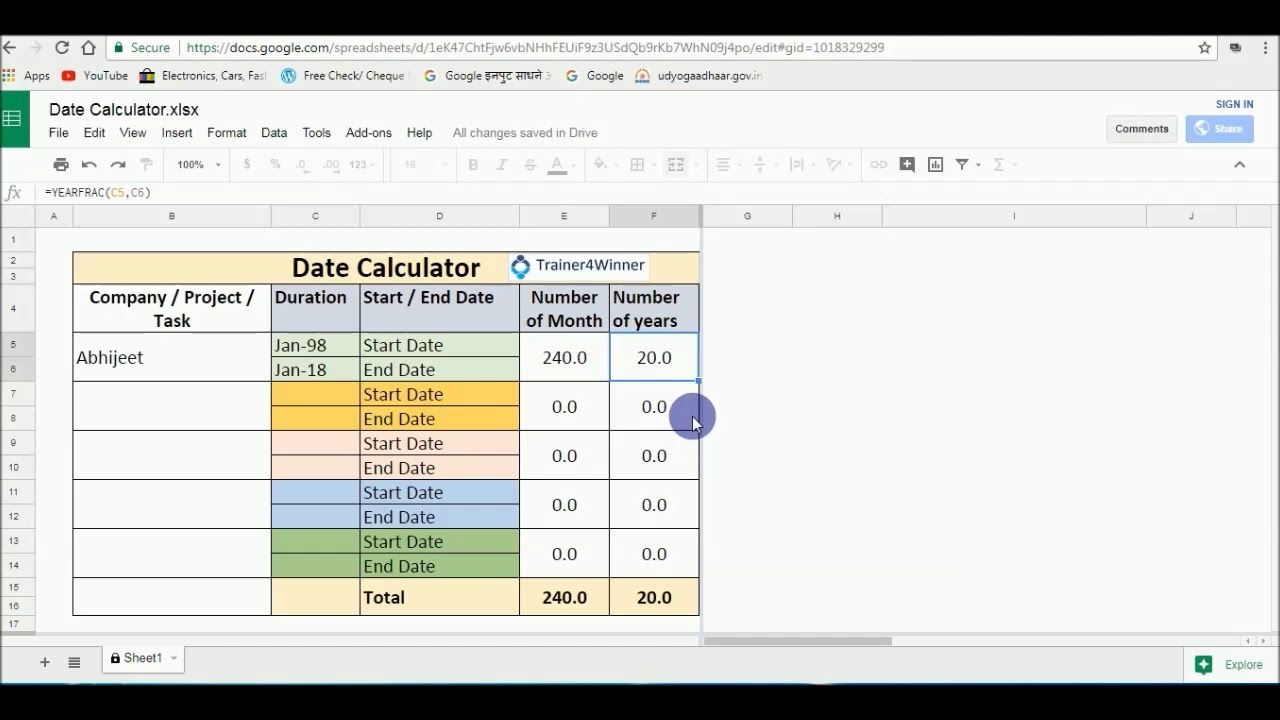Screen dimensions: 1280x720
Task: Open the YouTube bookmark
Action: tap(95, 76)
